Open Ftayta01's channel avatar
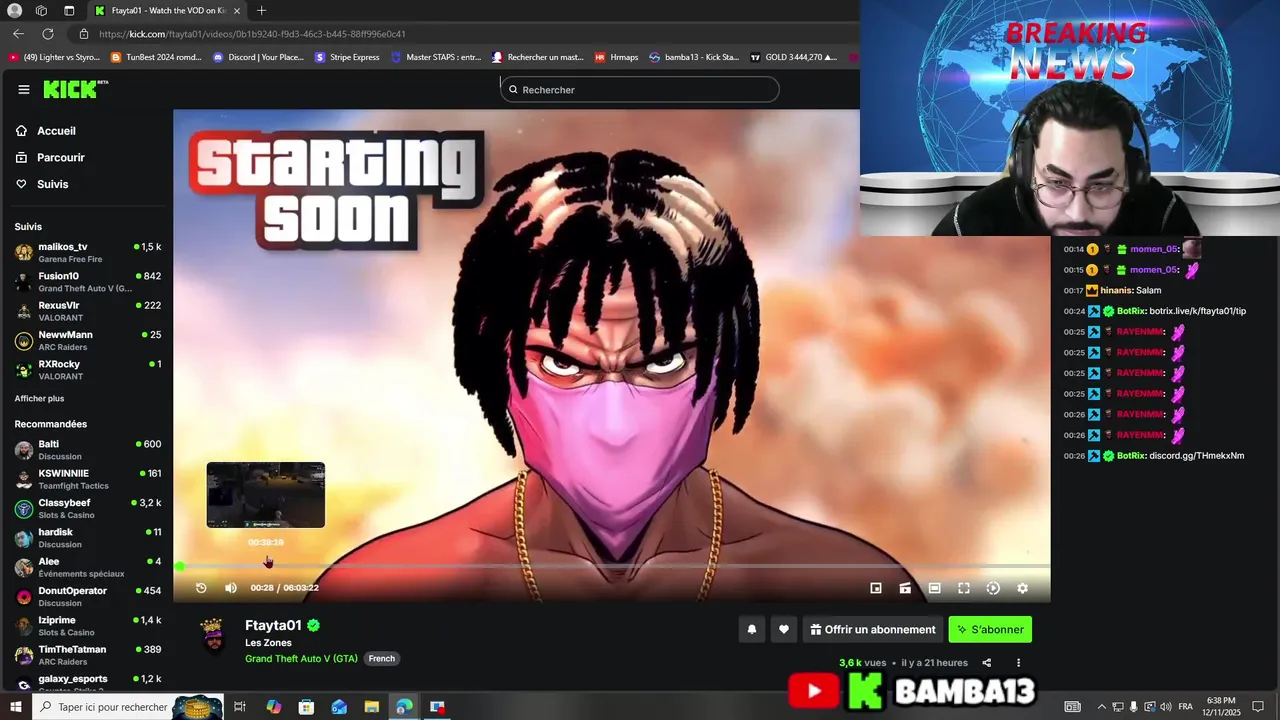This screenshot has width=1280, height=720. (x=212, y=635)
